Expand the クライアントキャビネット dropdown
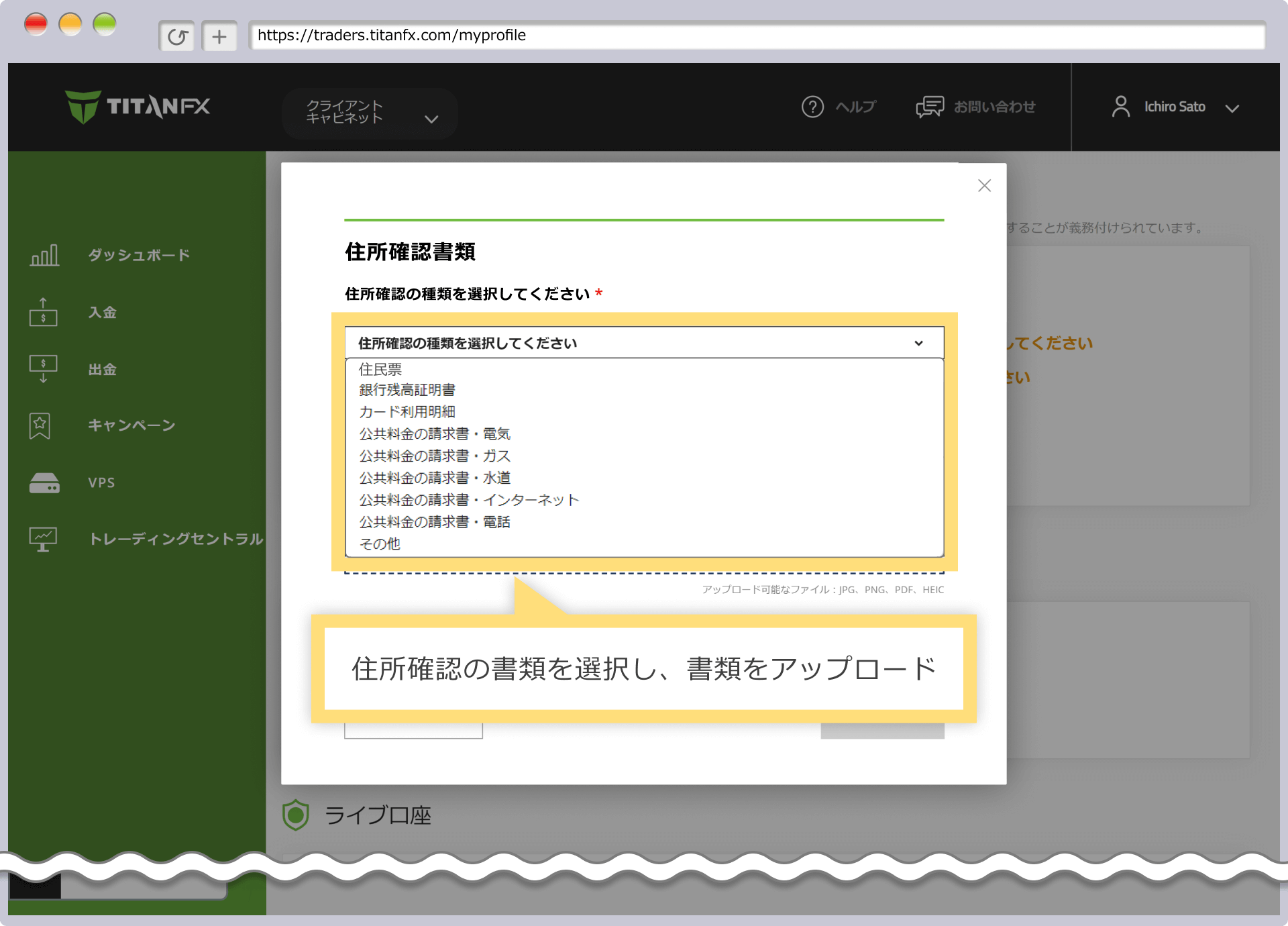Viewport: 1288px width, 926px height. click(370, 113)
